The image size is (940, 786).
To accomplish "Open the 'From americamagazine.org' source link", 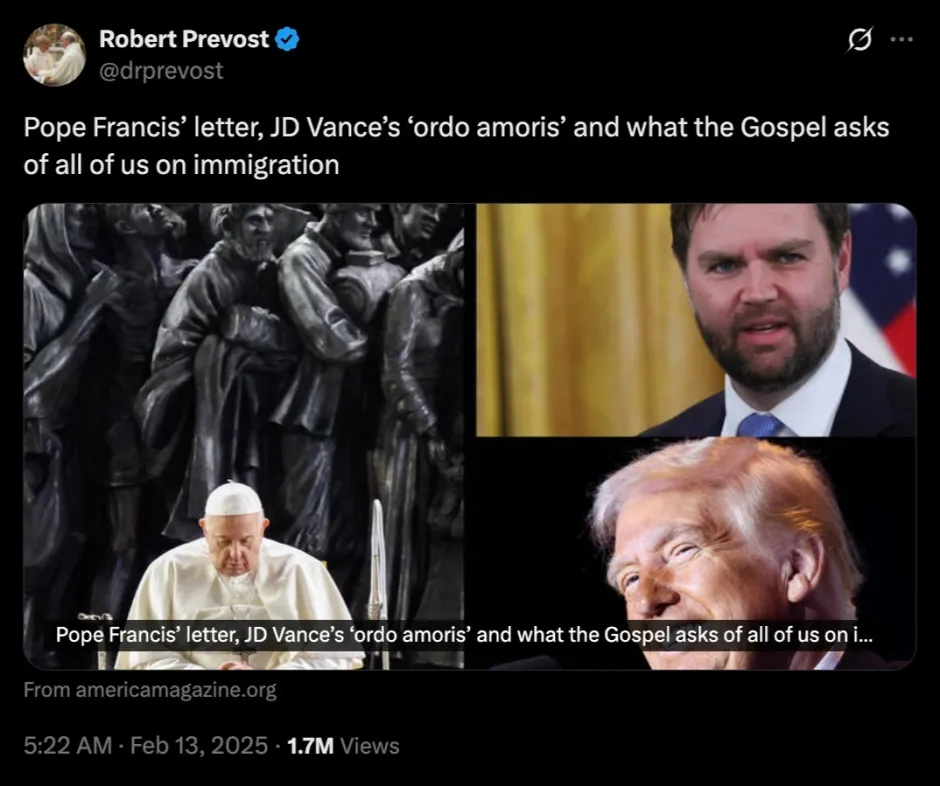I will click(150, 690).
